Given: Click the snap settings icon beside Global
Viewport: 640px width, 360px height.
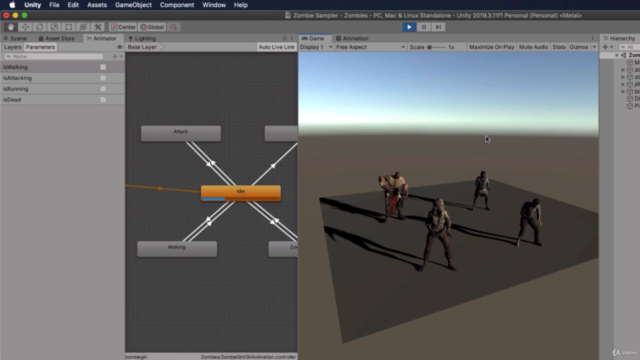Looking at the screenshot, I should [174, 27].
